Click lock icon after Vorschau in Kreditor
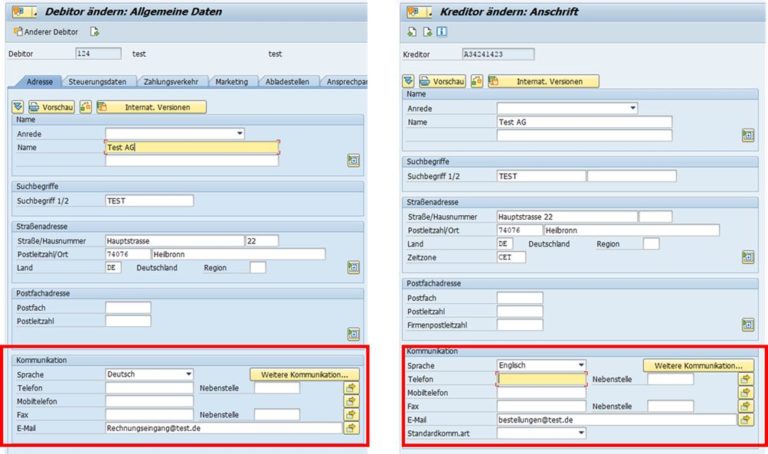The height and width of the screenshot is (454, 768). [477, 81]
